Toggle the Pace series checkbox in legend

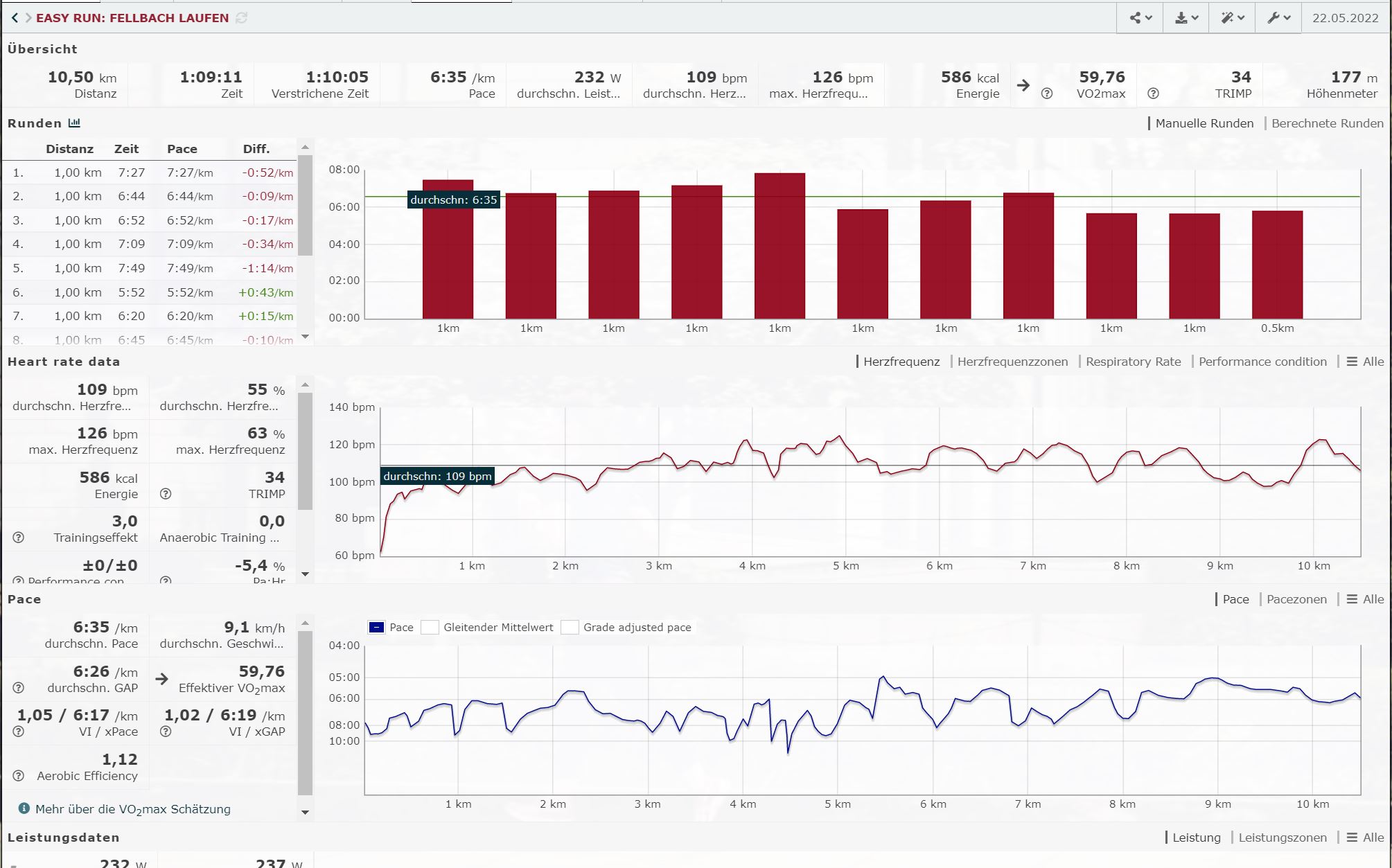[x=376, y=628]
